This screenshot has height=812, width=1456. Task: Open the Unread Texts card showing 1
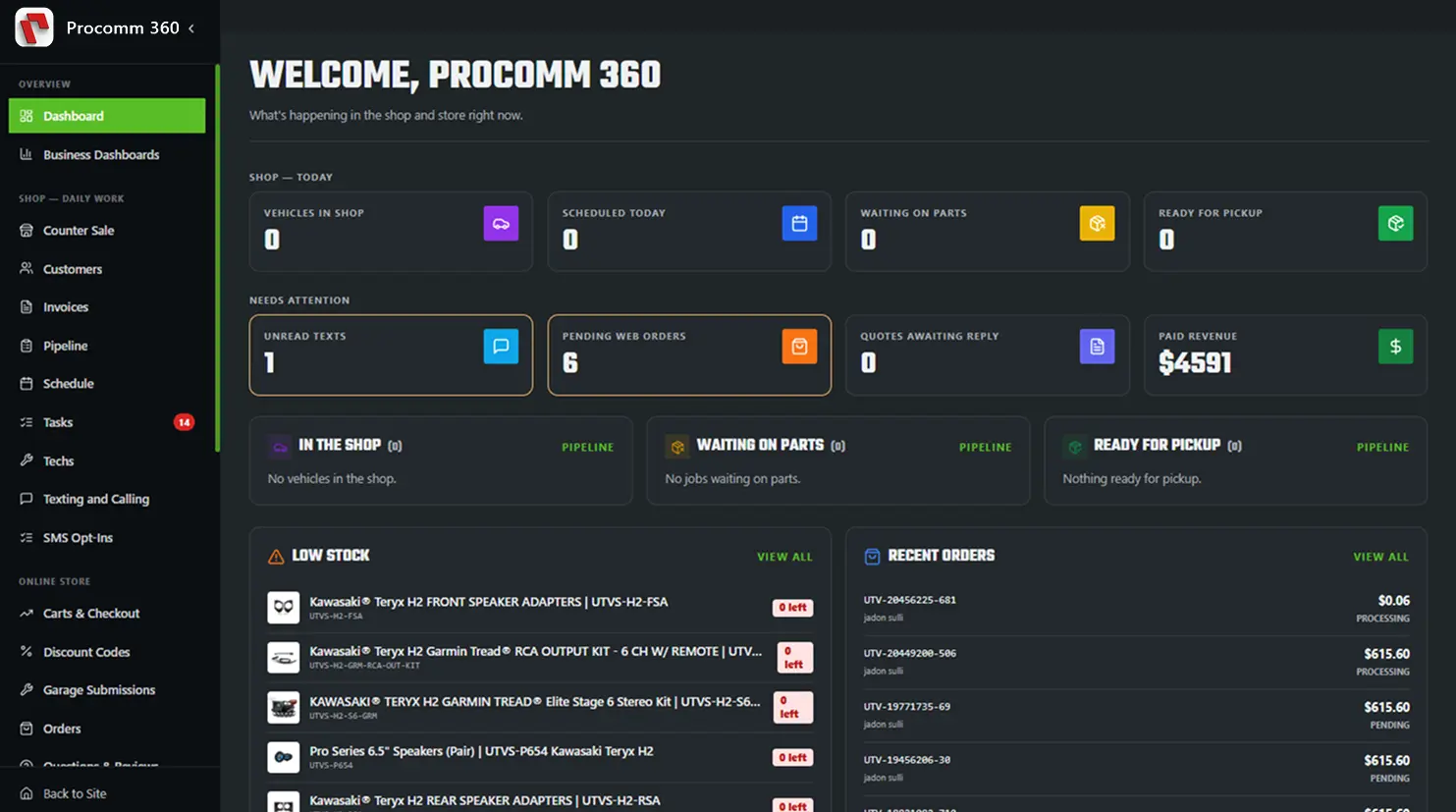pos(391,355)
